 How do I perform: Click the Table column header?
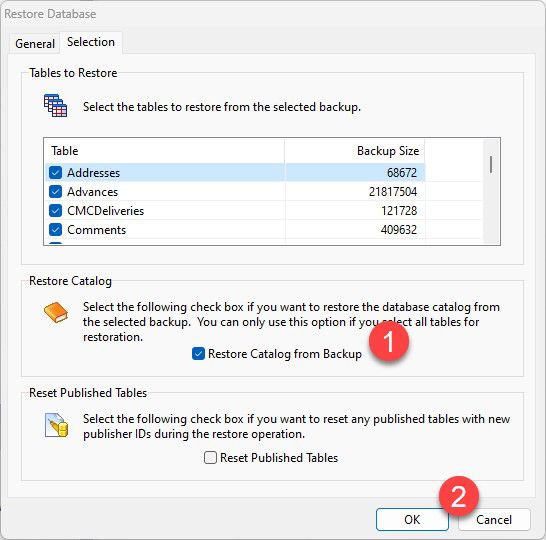click(165, 151)
